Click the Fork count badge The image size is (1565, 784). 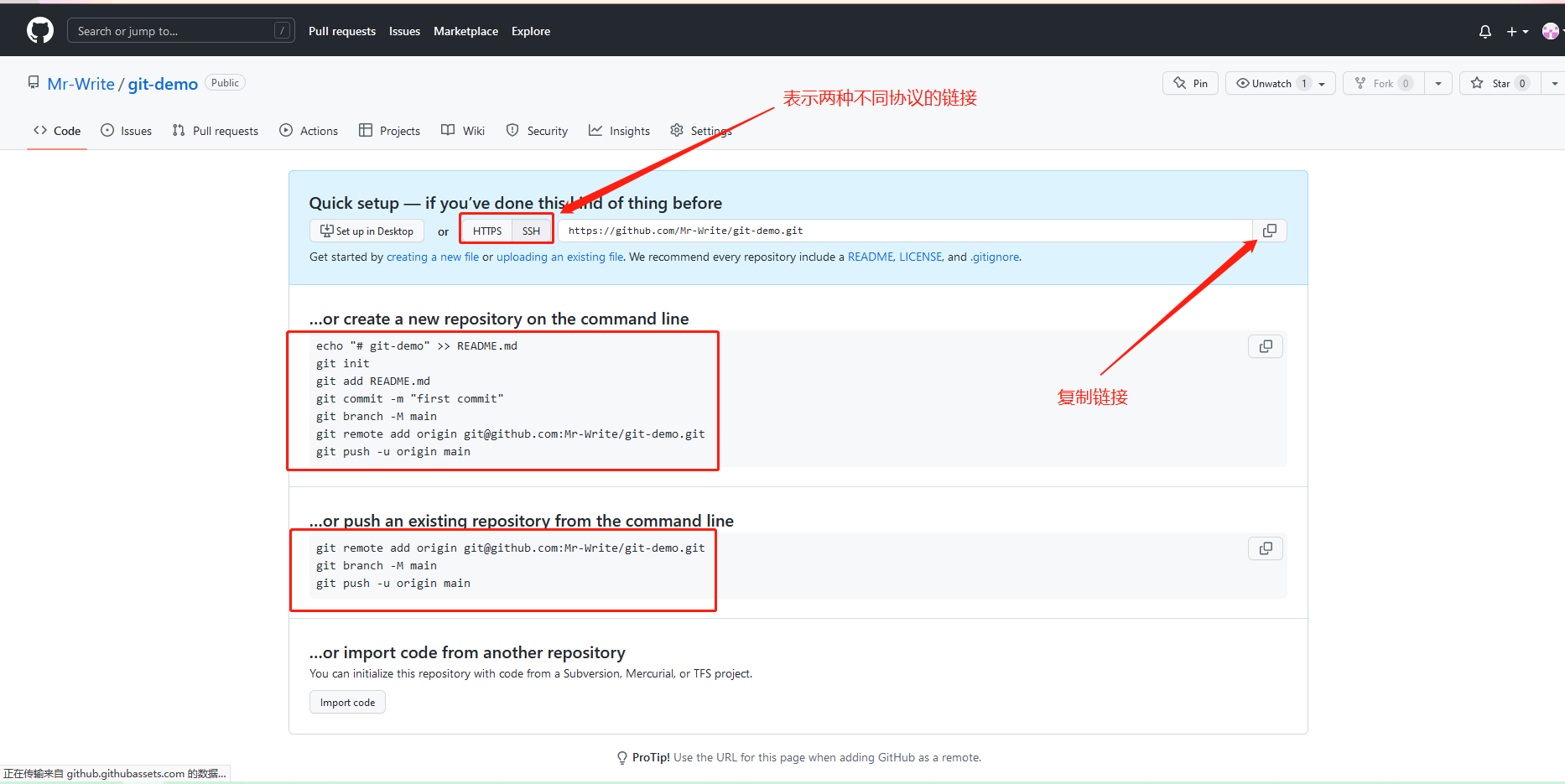(1406, 83)
